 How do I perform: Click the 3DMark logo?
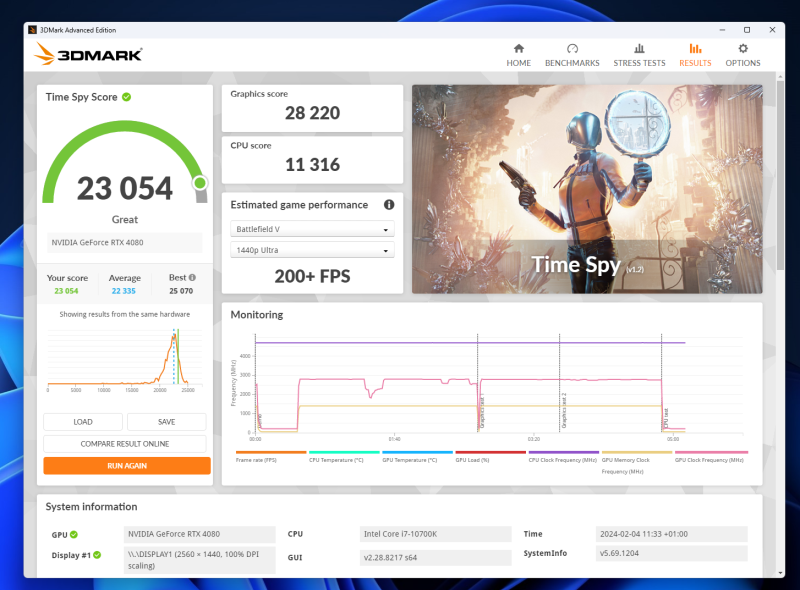[88, 54]
